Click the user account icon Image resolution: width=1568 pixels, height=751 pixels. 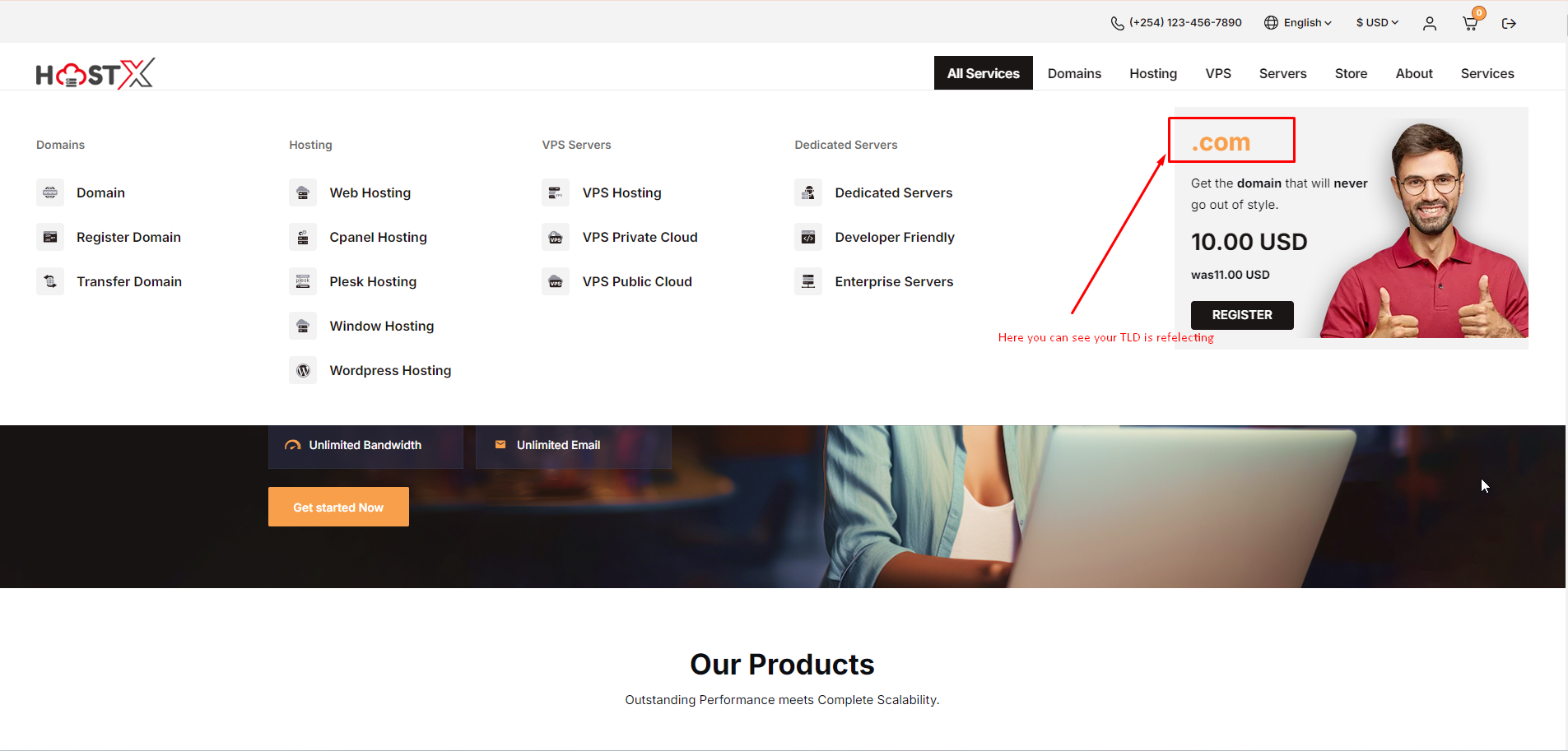tap(1430, 23)
